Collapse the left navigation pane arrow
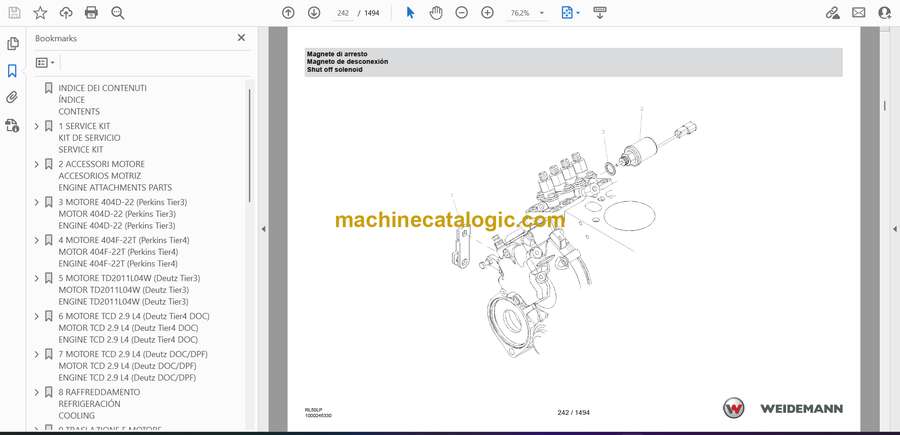This screenshot has width=900, height=435. (263, 229)
